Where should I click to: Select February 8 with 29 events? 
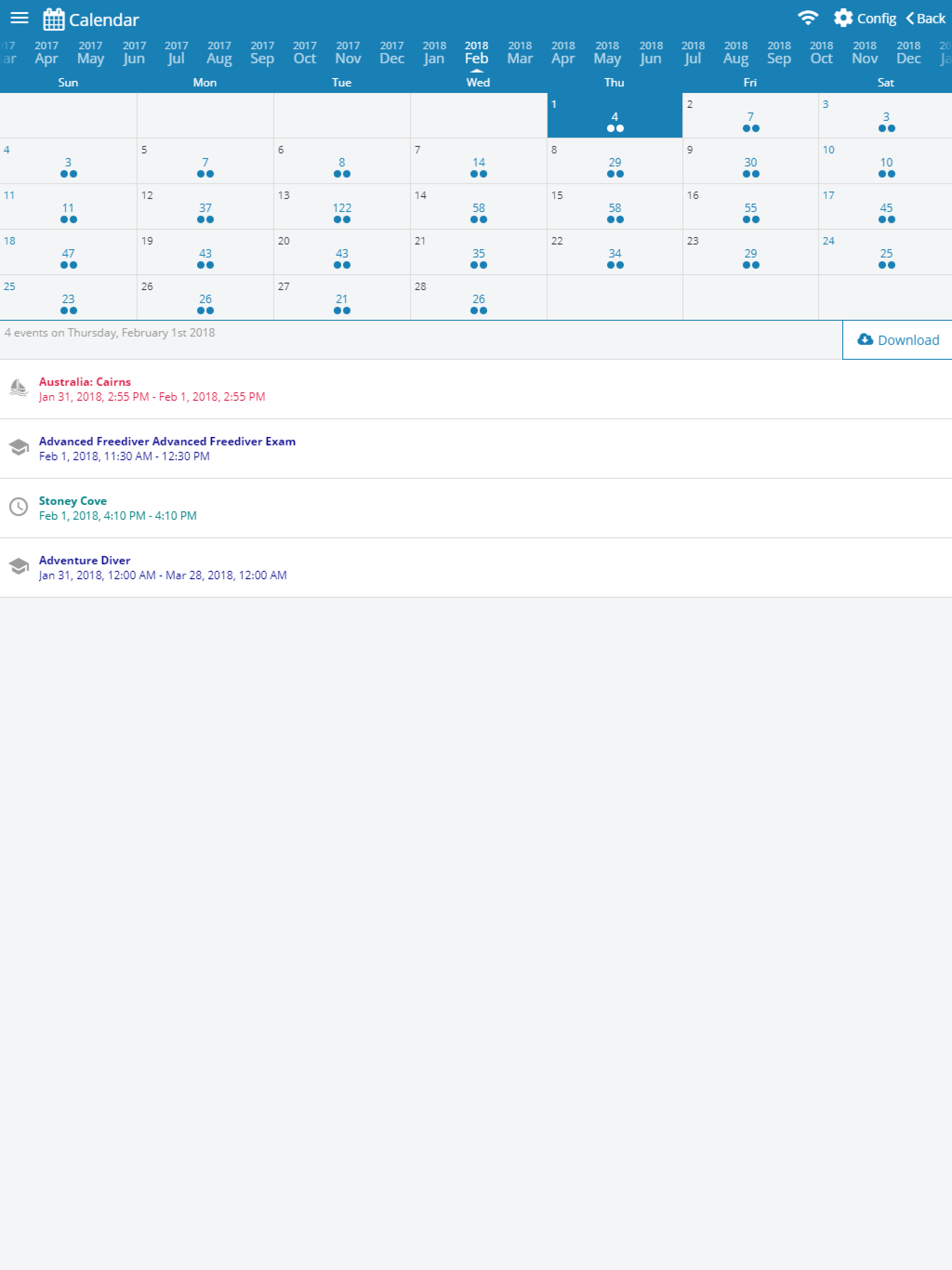click(615, 161)
